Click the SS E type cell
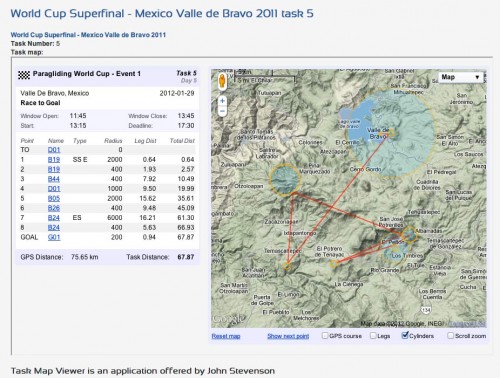500x378 pixels. pyautogui.click(x=80, y=160)
